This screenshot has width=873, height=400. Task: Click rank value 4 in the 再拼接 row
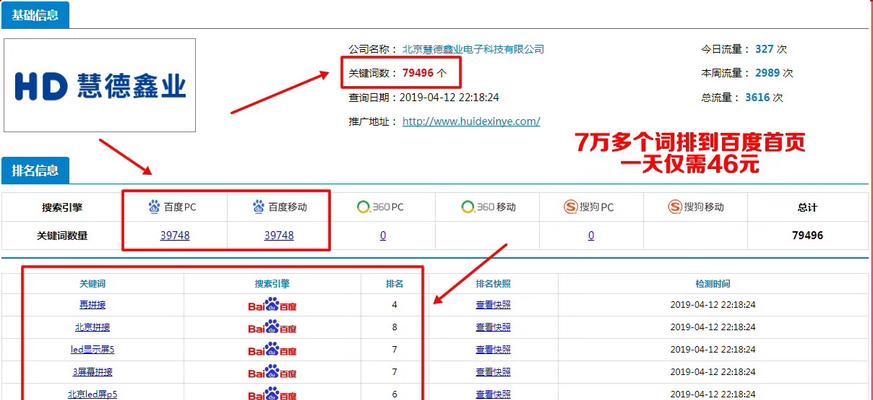(395, 305)
